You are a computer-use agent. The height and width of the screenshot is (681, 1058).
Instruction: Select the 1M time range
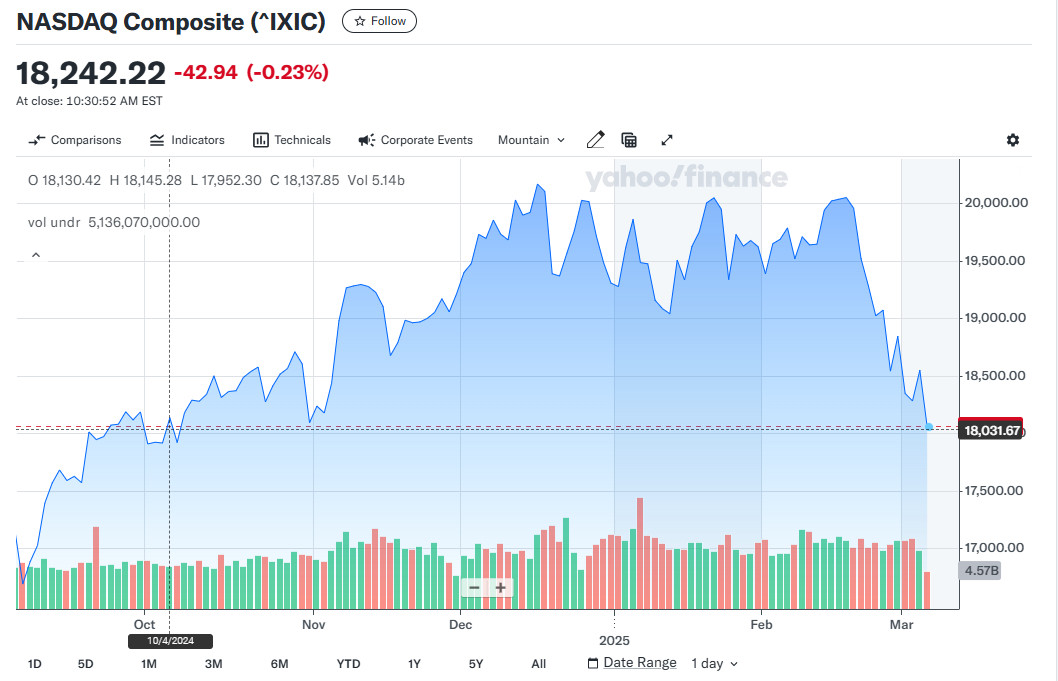click(x=149, y=664)
